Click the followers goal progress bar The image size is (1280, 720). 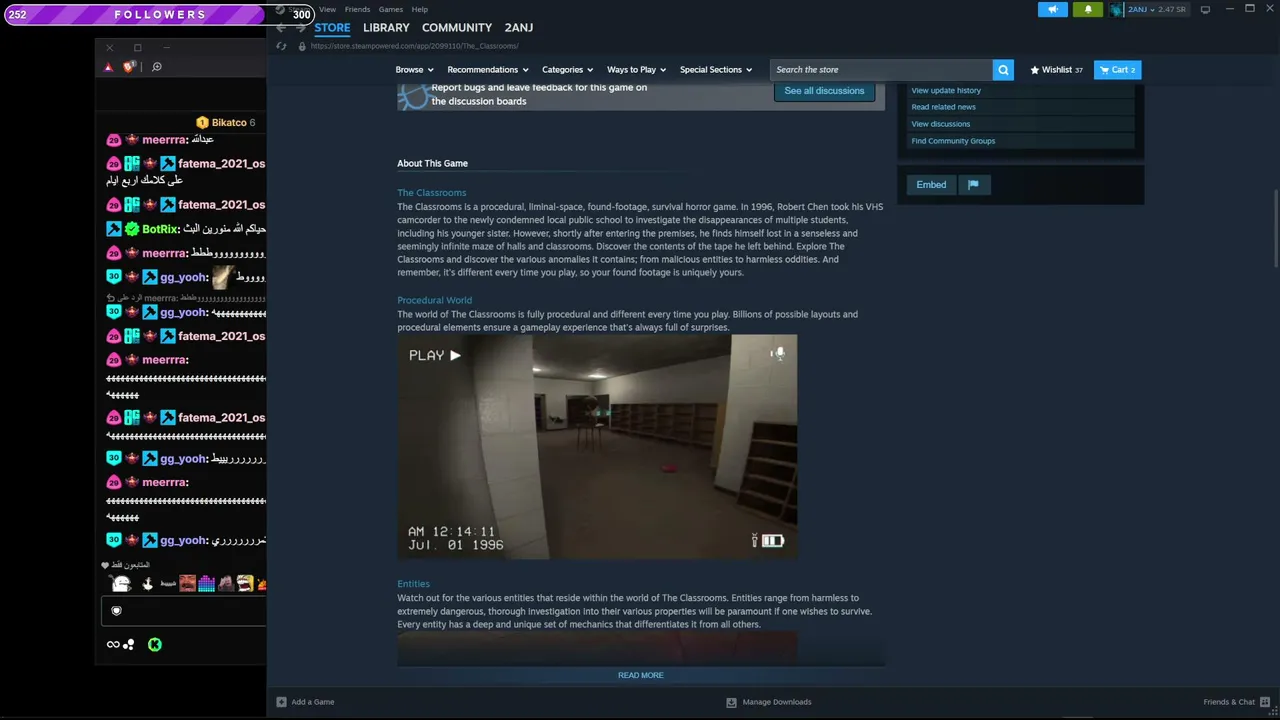pyautogui.click(x=160, y=15)
